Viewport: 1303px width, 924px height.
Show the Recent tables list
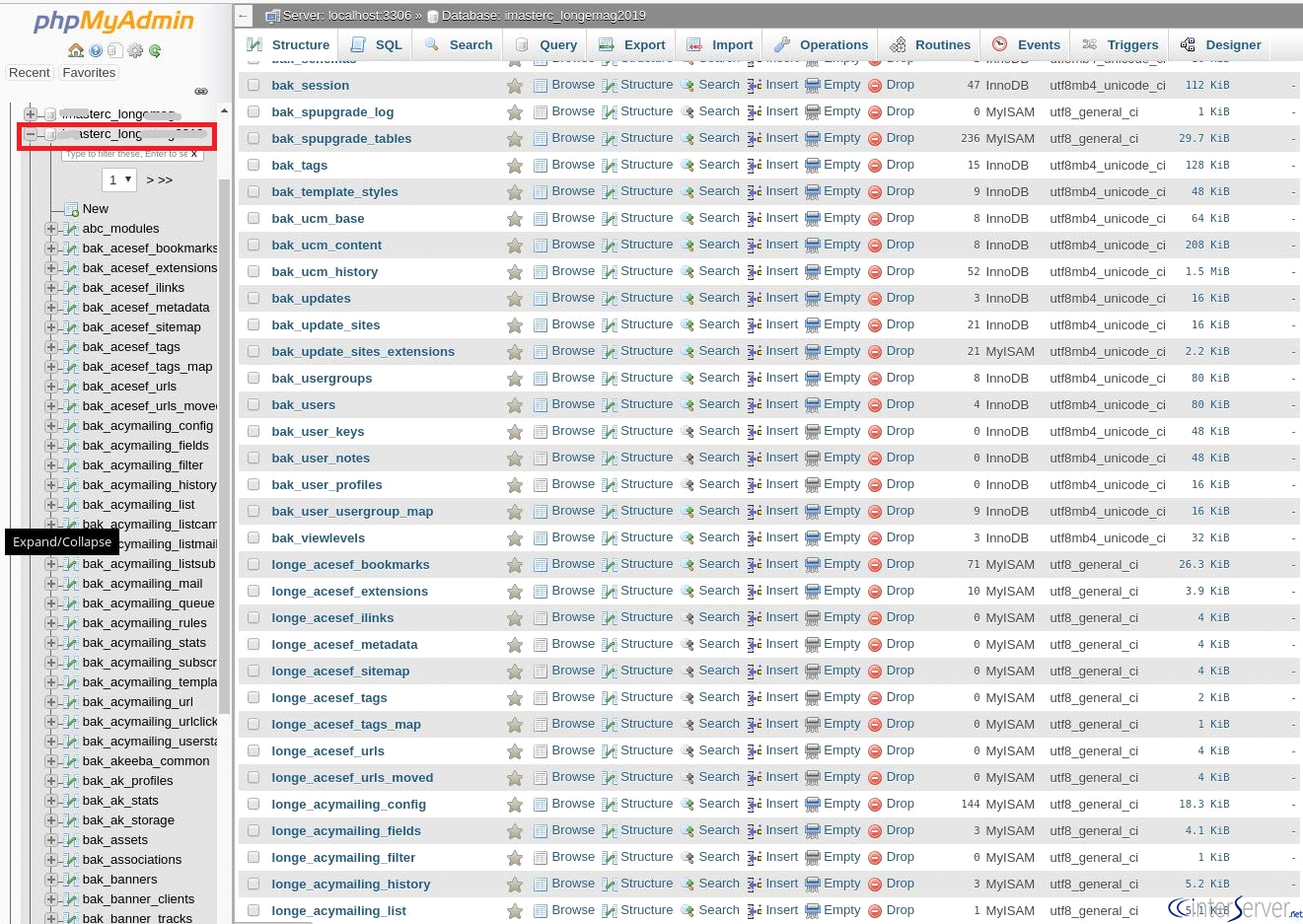click(30, 73)
